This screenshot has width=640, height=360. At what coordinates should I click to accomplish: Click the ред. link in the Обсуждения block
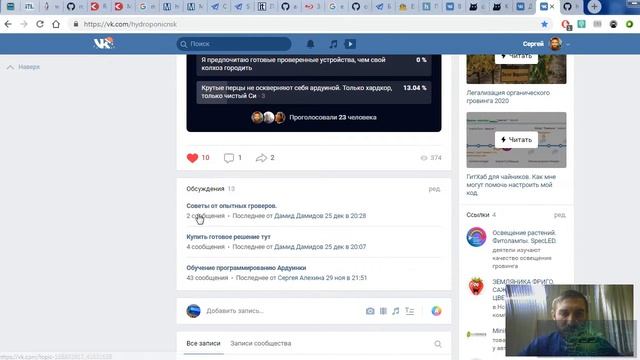pos(434,189)
